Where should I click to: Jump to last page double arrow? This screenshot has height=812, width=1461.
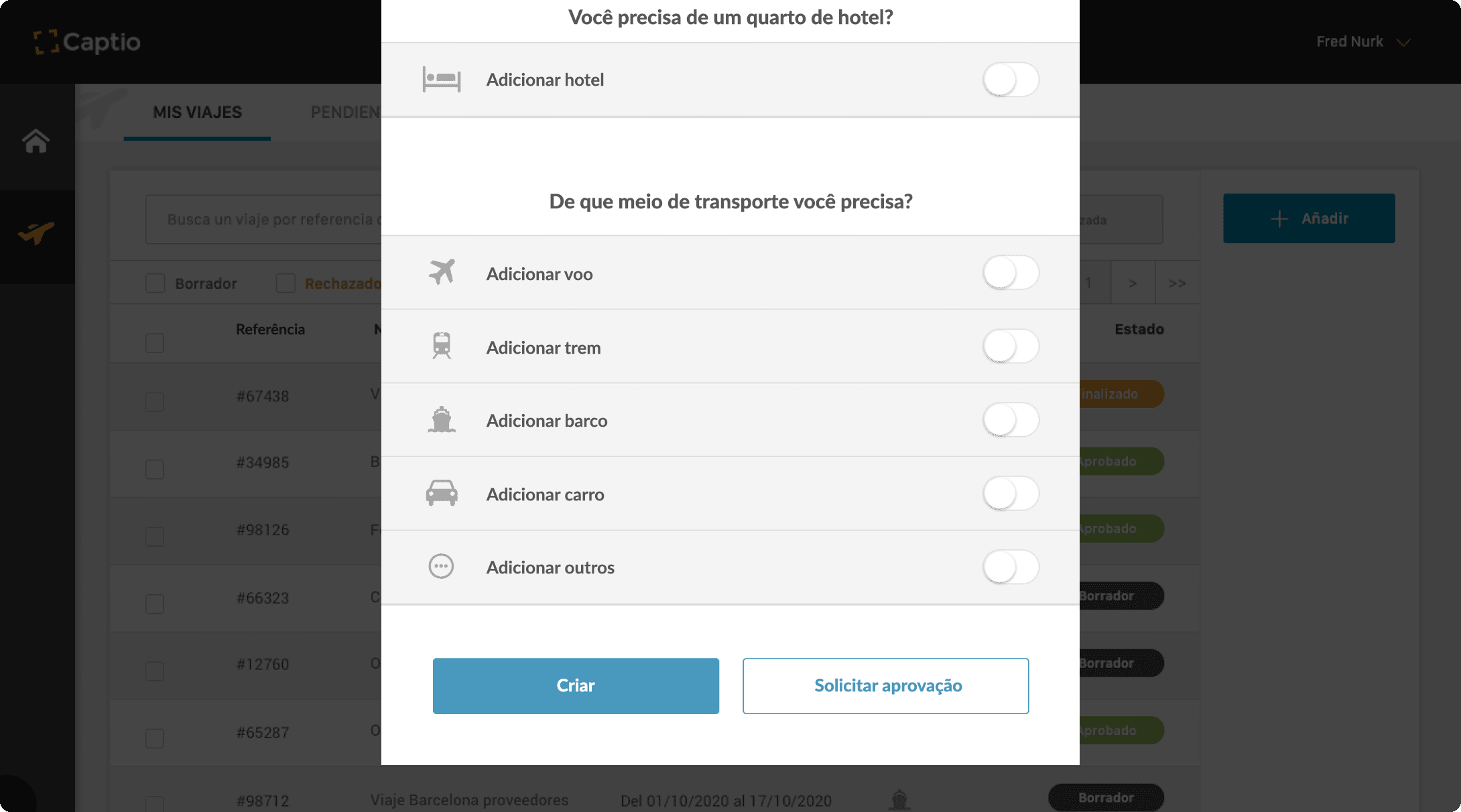coord(1178,283)
